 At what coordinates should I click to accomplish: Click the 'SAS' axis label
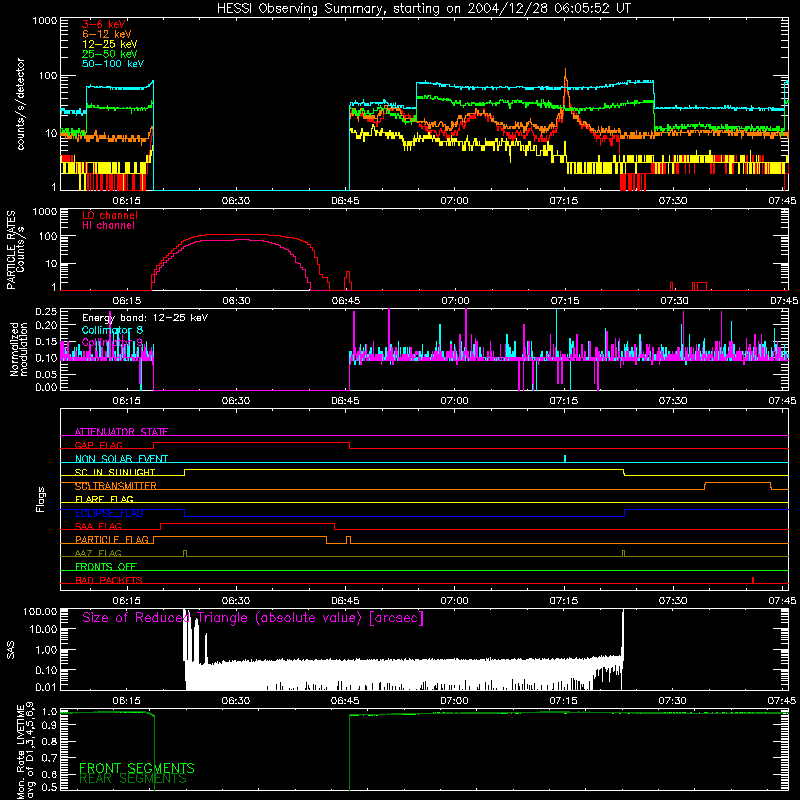(10, 650)
